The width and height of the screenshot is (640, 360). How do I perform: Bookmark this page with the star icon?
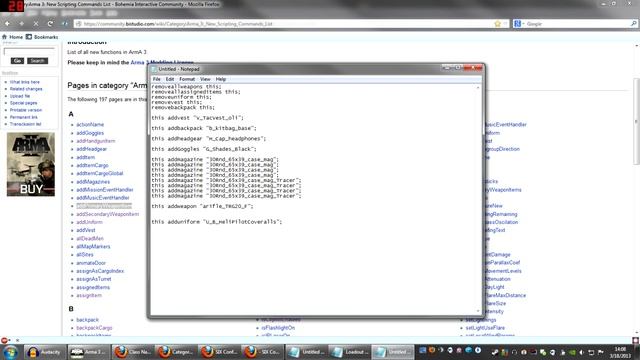tap(497, 24)
